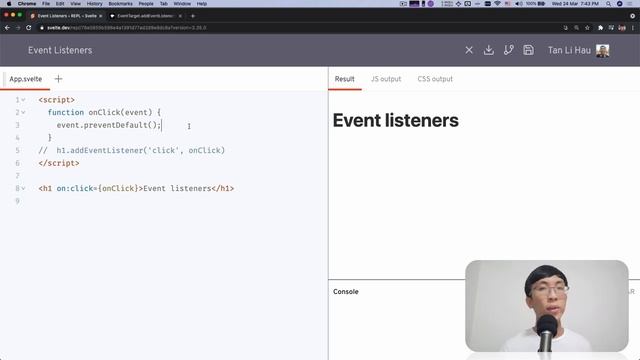The image size is (640, 360).
Task: Click the function onClick(event) line
Action: (104, 113)
